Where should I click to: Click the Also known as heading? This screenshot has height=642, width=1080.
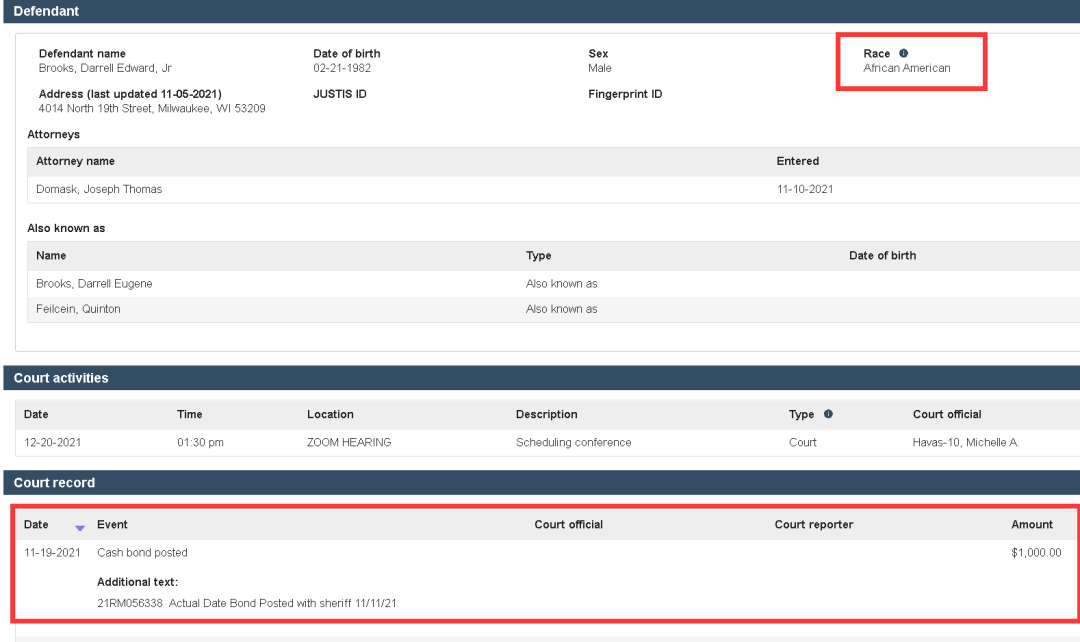click(66, 228)
